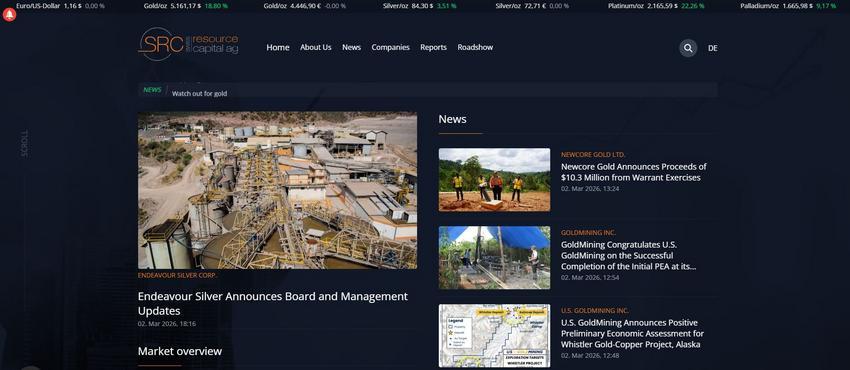The image size is (850, 370).
Task: Click the Whistler project map thumbnail
Action: 494,335
